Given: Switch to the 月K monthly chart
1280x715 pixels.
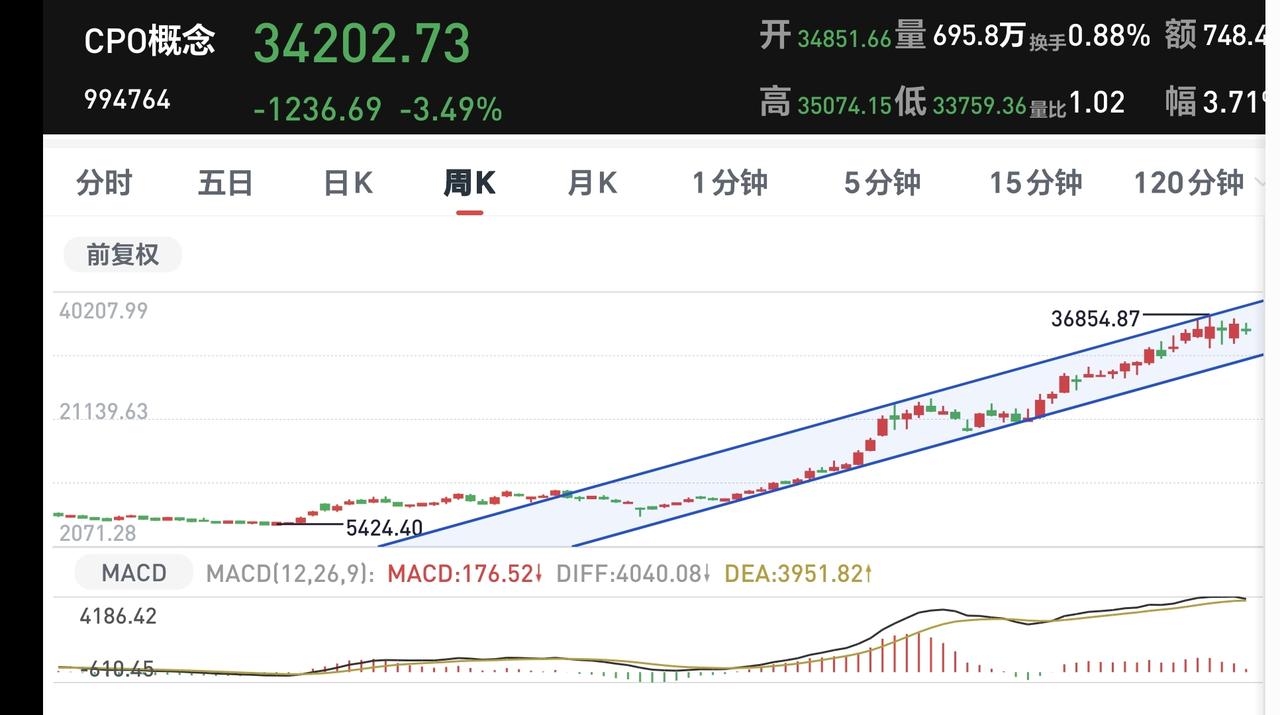Looking at the screenshot, I should click(x=592, y=183).
